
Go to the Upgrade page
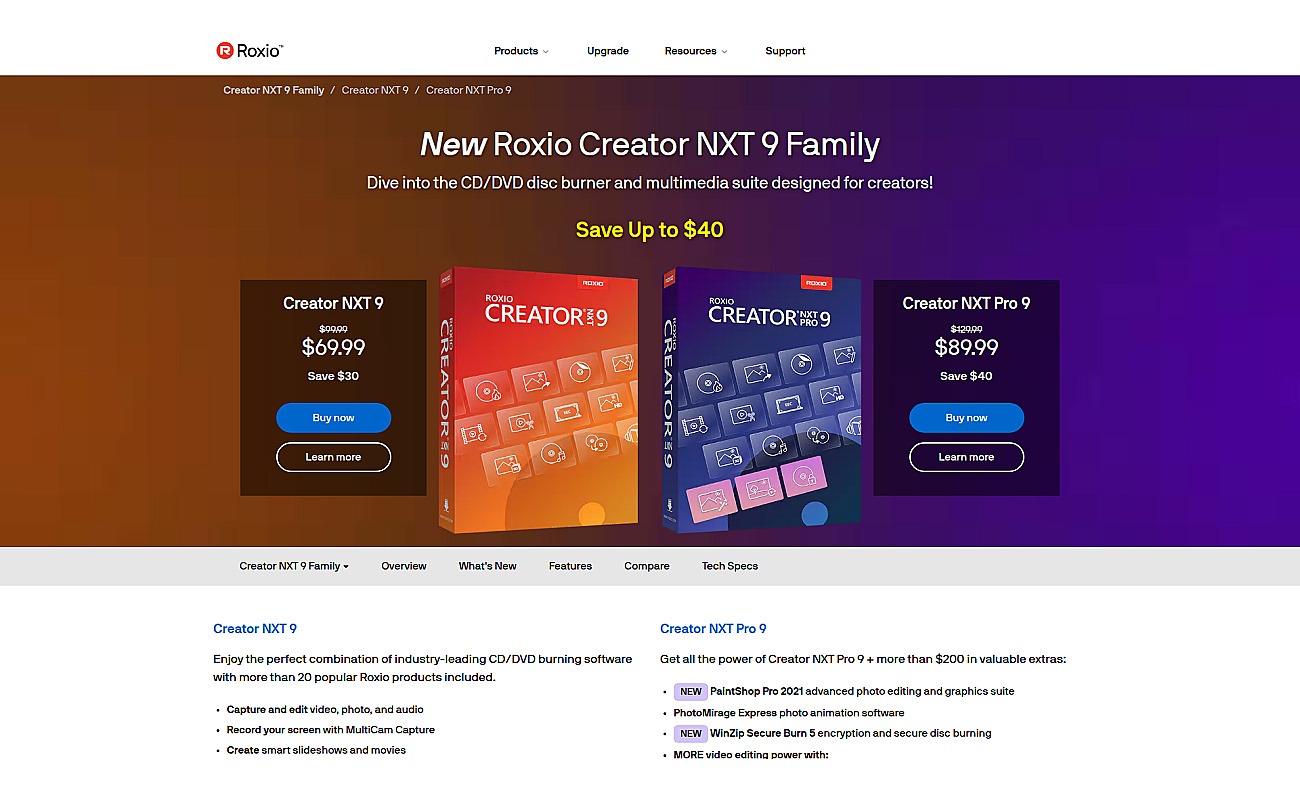point(608,51)
